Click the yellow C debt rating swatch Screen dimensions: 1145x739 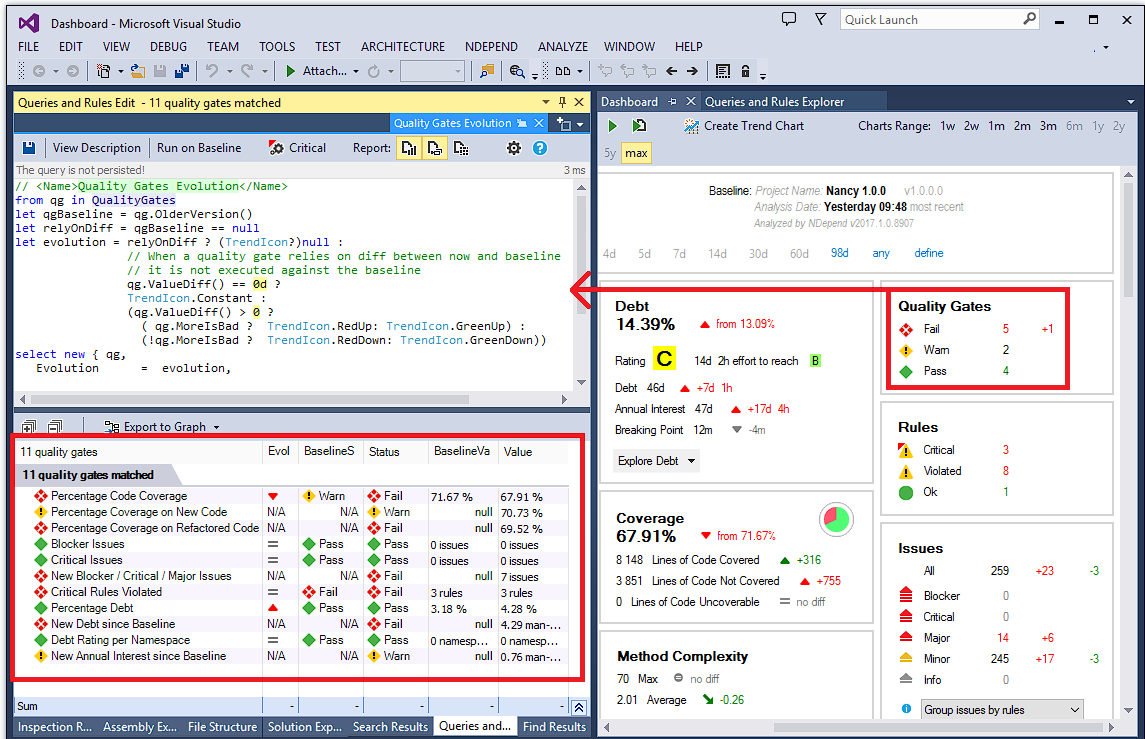tap(664, 359)
